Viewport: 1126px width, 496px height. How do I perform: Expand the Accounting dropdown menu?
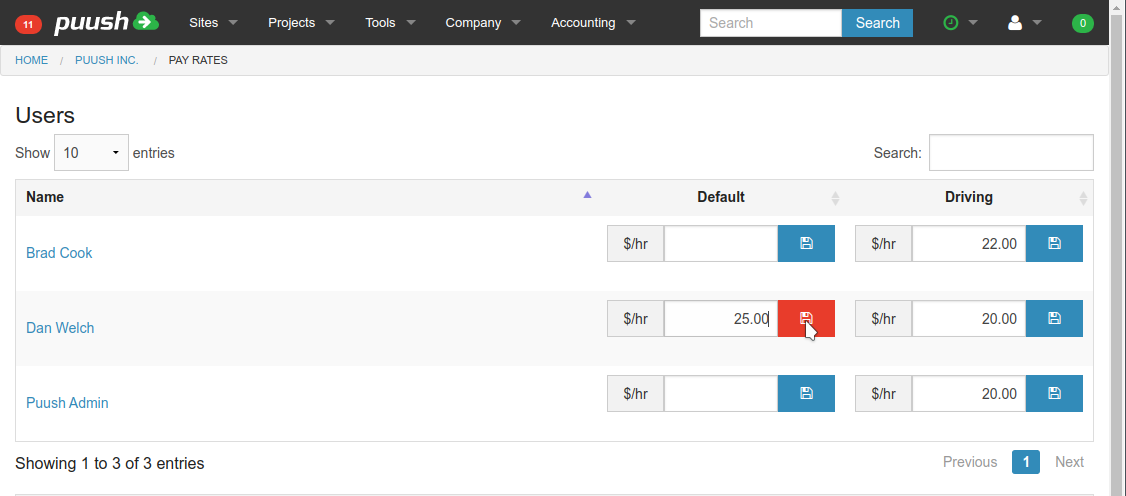(x=593, y=23)
